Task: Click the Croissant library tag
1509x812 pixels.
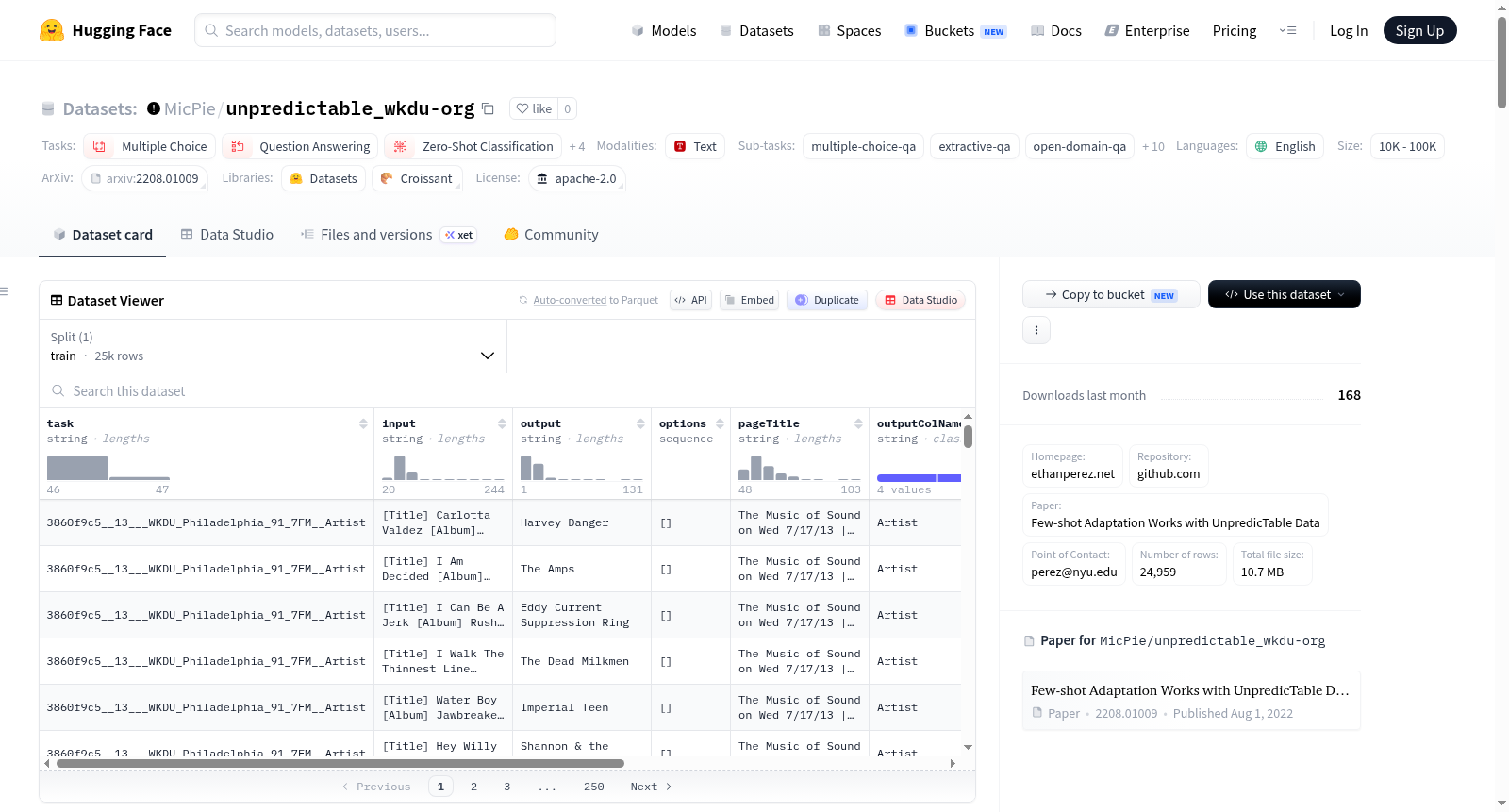Action: click(x=416, y=178)
